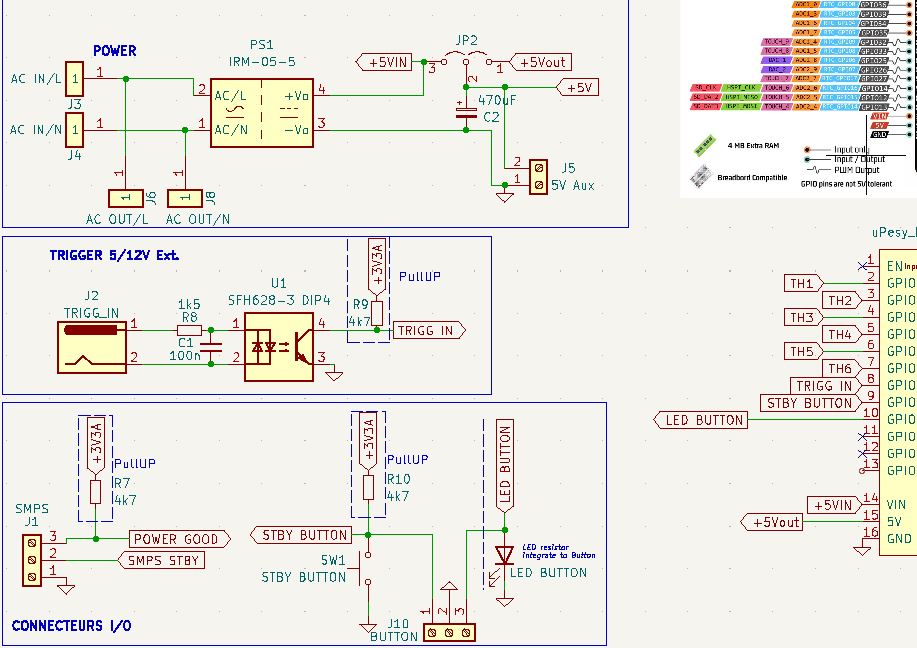Viewport: 917px width, 648px height.
Task: Select the R10 4k7 pull-up resistor
Action: click(368, 488)
